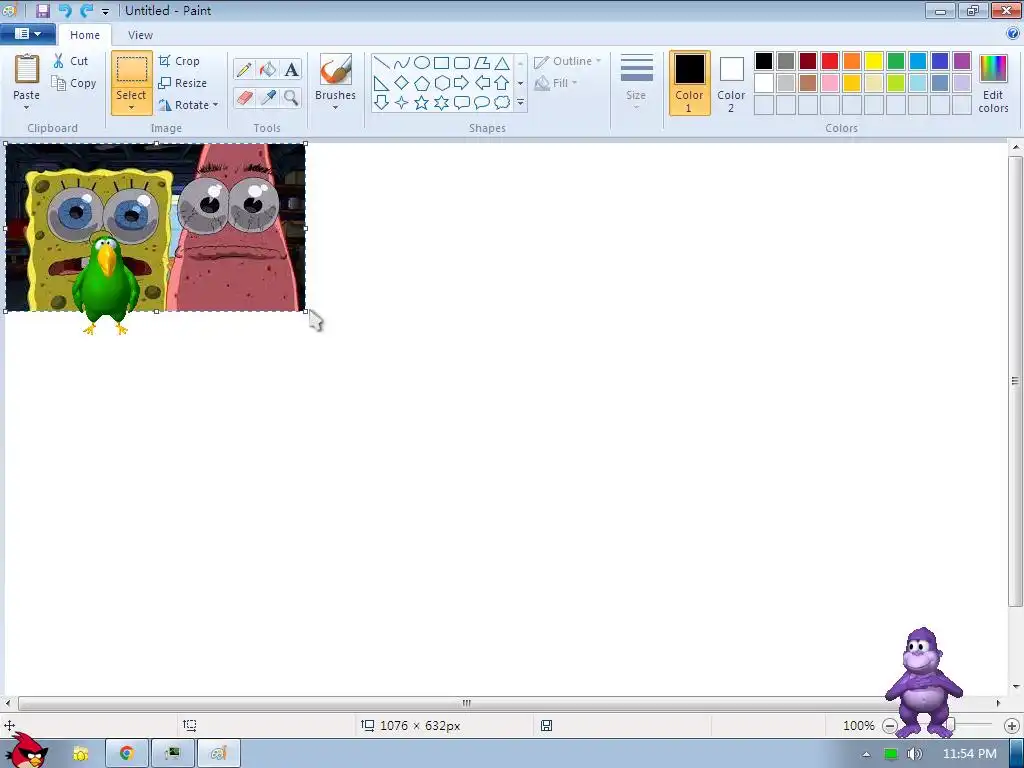
Task: Choose the Right triangle shape
Action: 382,83
